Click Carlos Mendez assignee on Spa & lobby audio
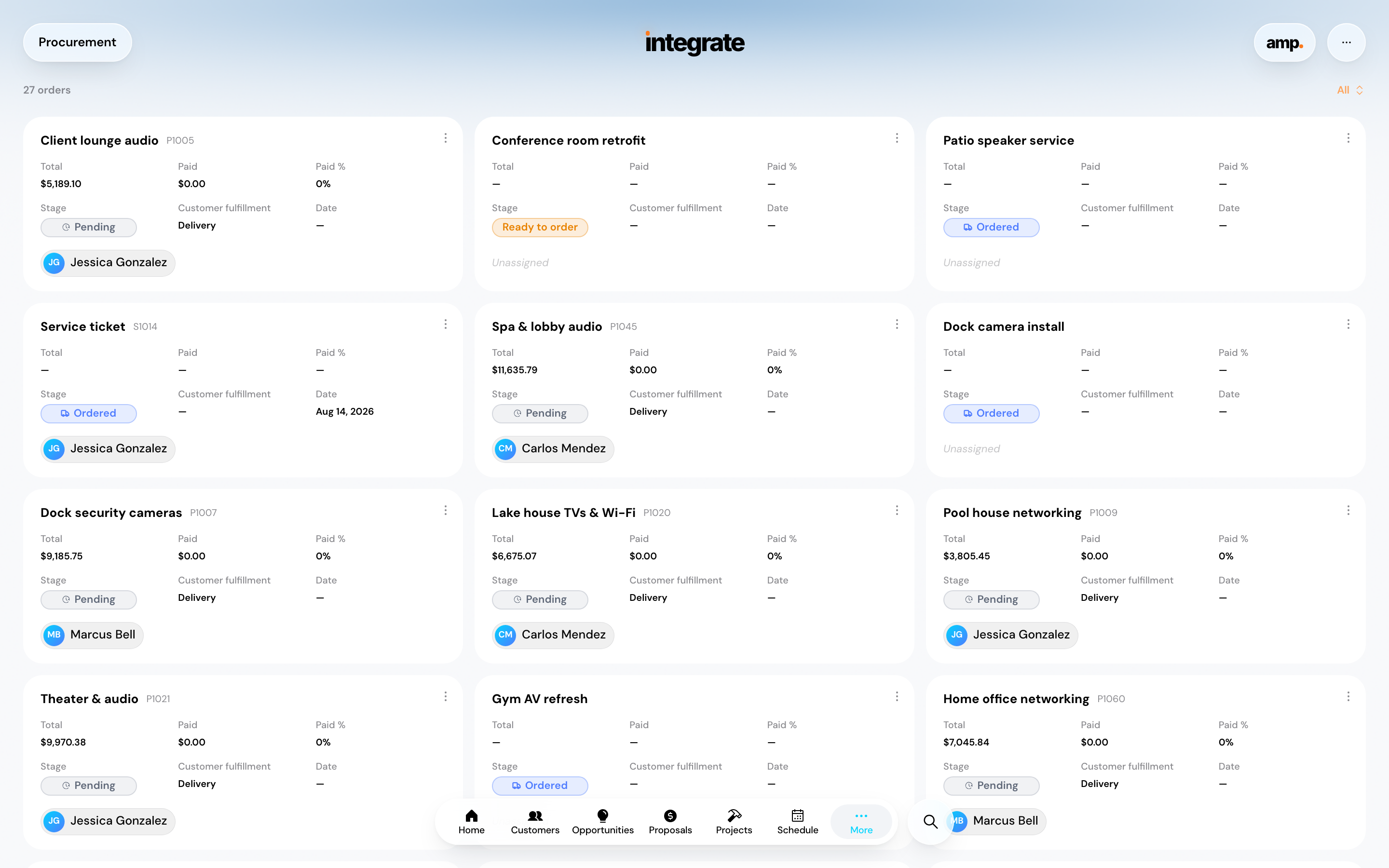 (x=553, y=449)
